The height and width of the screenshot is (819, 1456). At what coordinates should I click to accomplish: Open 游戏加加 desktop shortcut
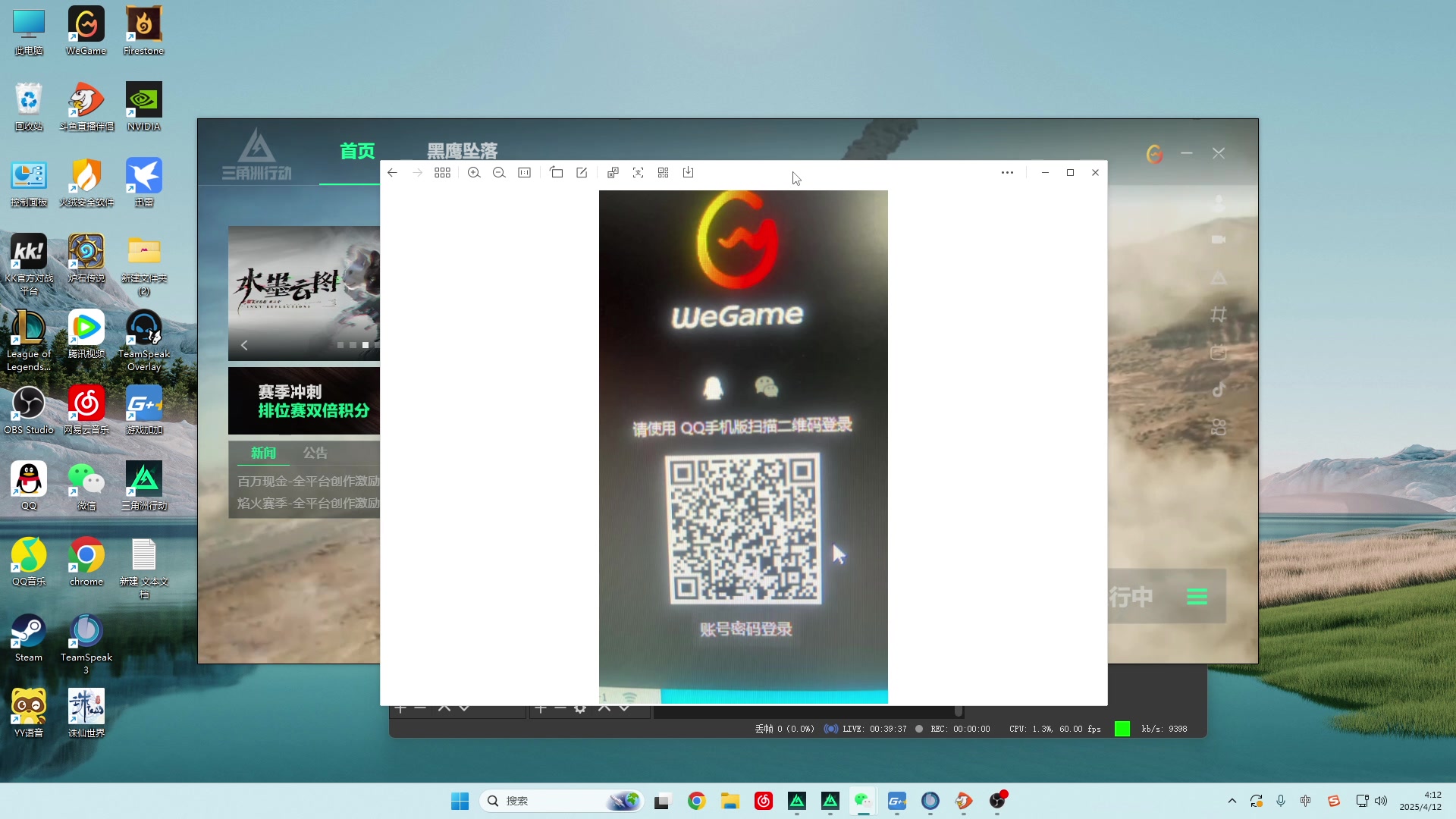pos(144,410)
